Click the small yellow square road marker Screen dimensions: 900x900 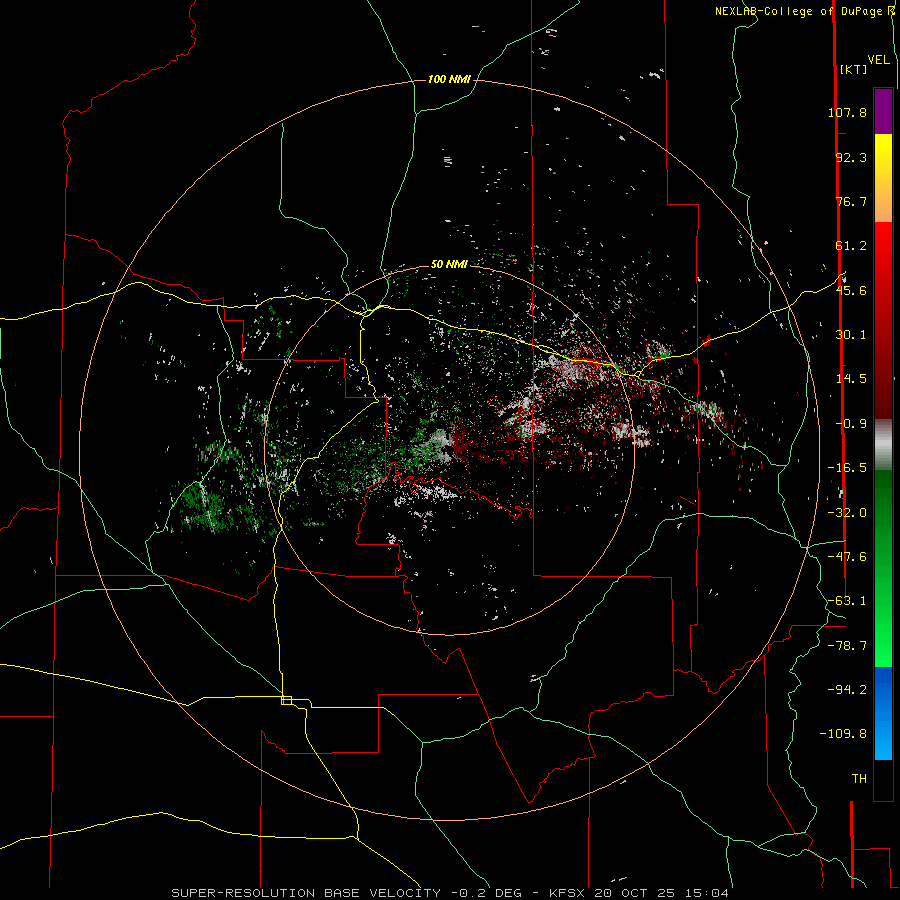286,700
